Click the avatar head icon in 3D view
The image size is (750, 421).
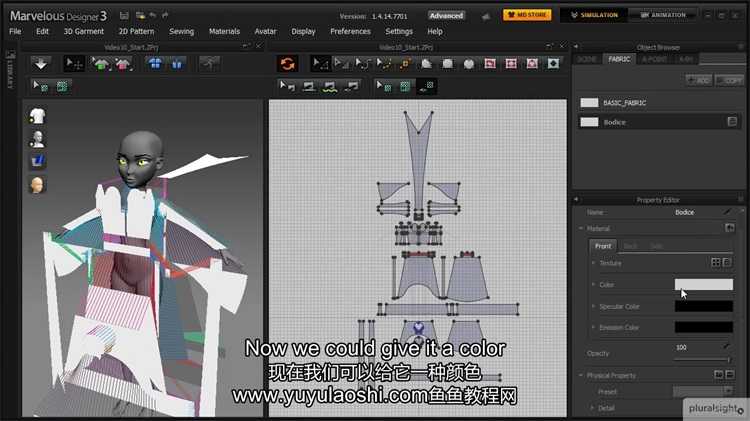pyautogui.click(x=37, y=185)
